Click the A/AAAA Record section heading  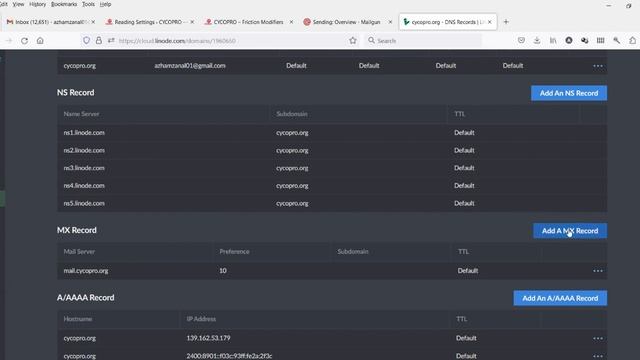click(85, 298)
